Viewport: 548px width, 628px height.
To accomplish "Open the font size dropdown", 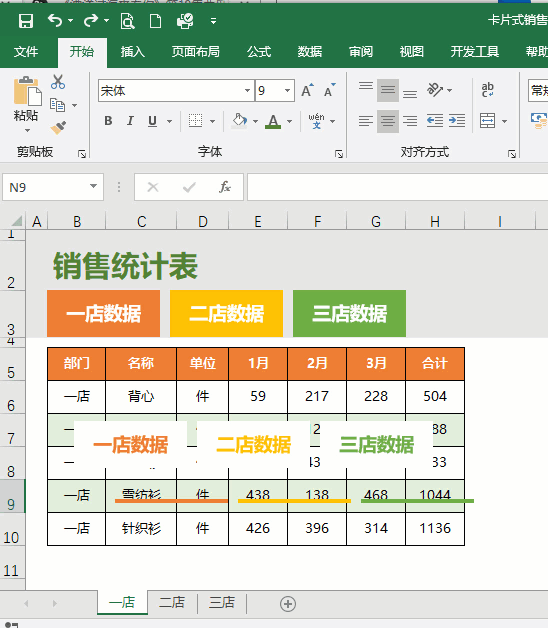I will pyautogui.click(x=287, y=91).
